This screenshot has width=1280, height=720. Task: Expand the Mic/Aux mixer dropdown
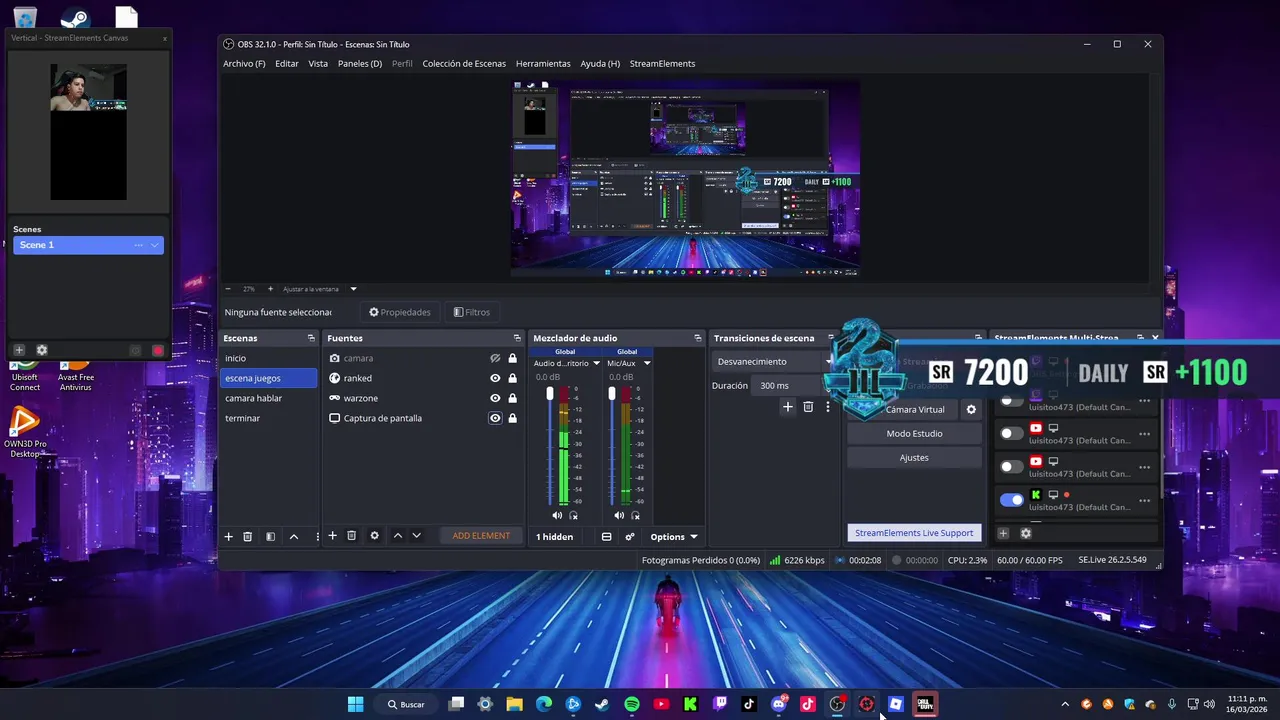647,363
